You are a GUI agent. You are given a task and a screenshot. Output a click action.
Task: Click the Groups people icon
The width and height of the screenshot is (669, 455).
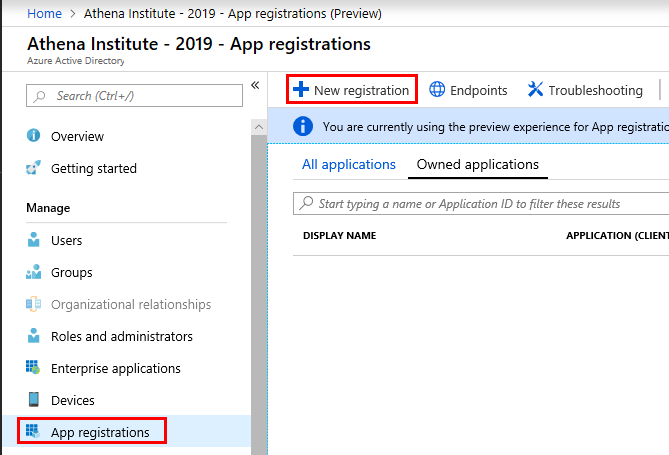pyautogui.click(x=33, y=272)
